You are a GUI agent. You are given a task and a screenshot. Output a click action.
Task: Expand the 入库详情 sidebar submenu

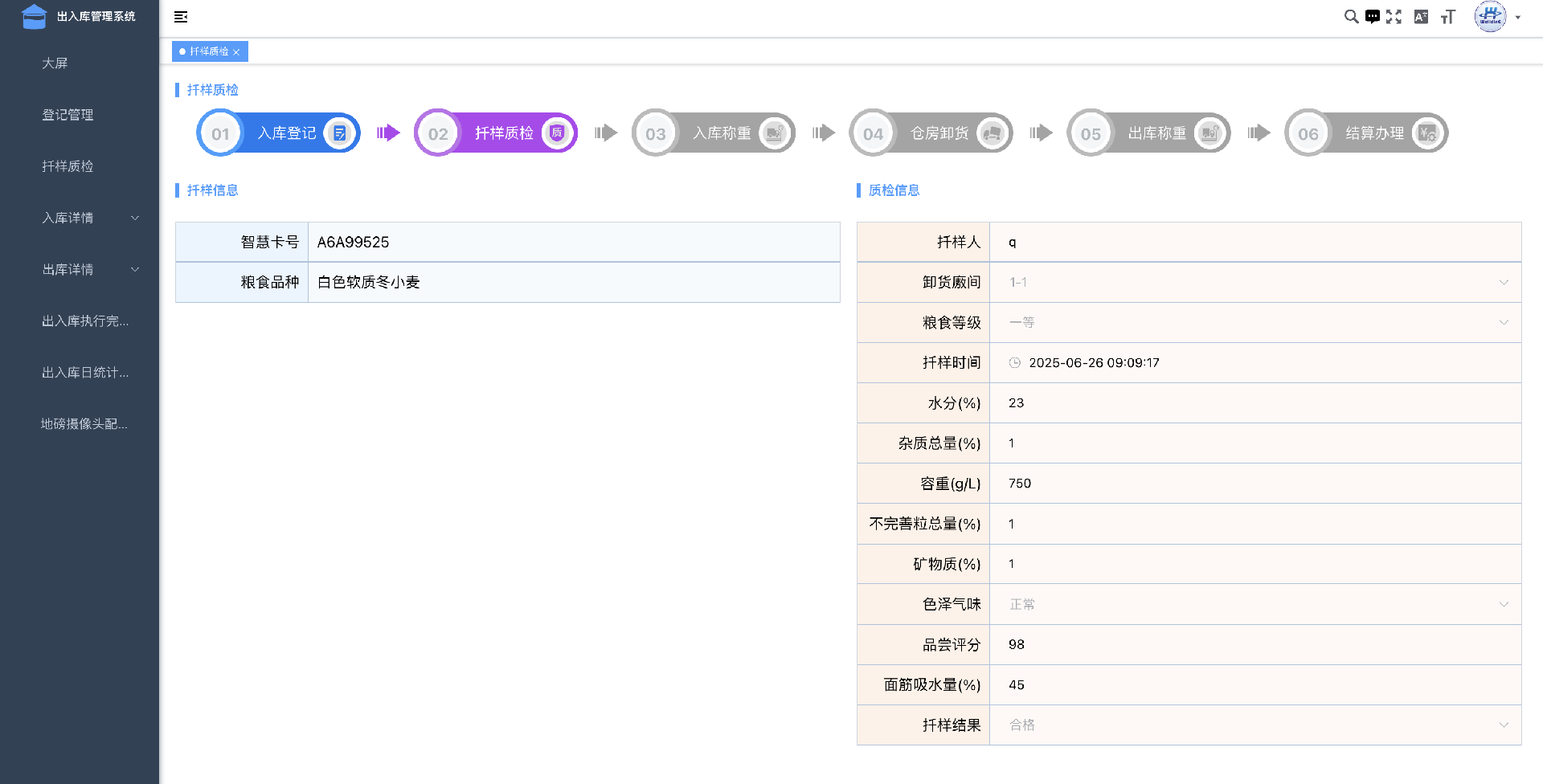pyautogui.click(x=80, y=218)
